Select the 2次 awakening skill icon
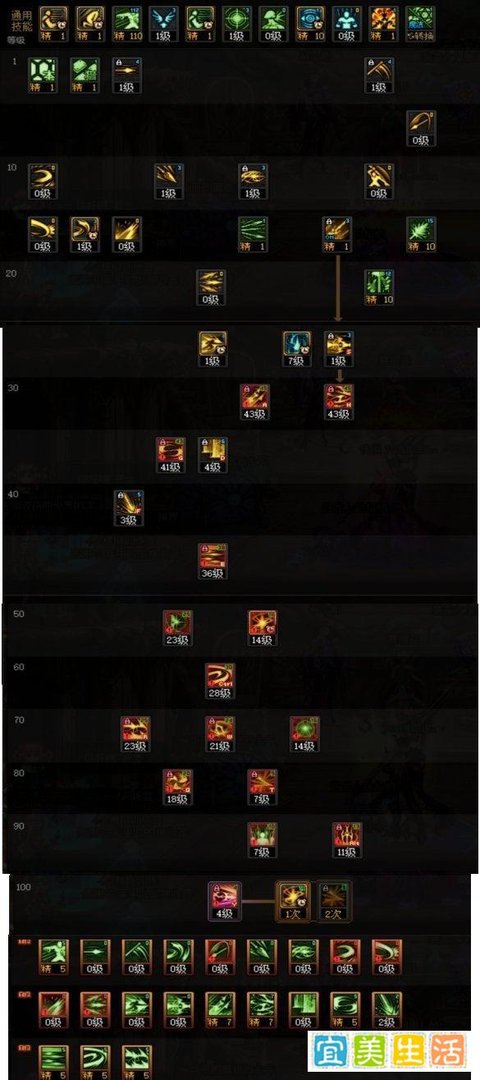 tap(334, 900)
